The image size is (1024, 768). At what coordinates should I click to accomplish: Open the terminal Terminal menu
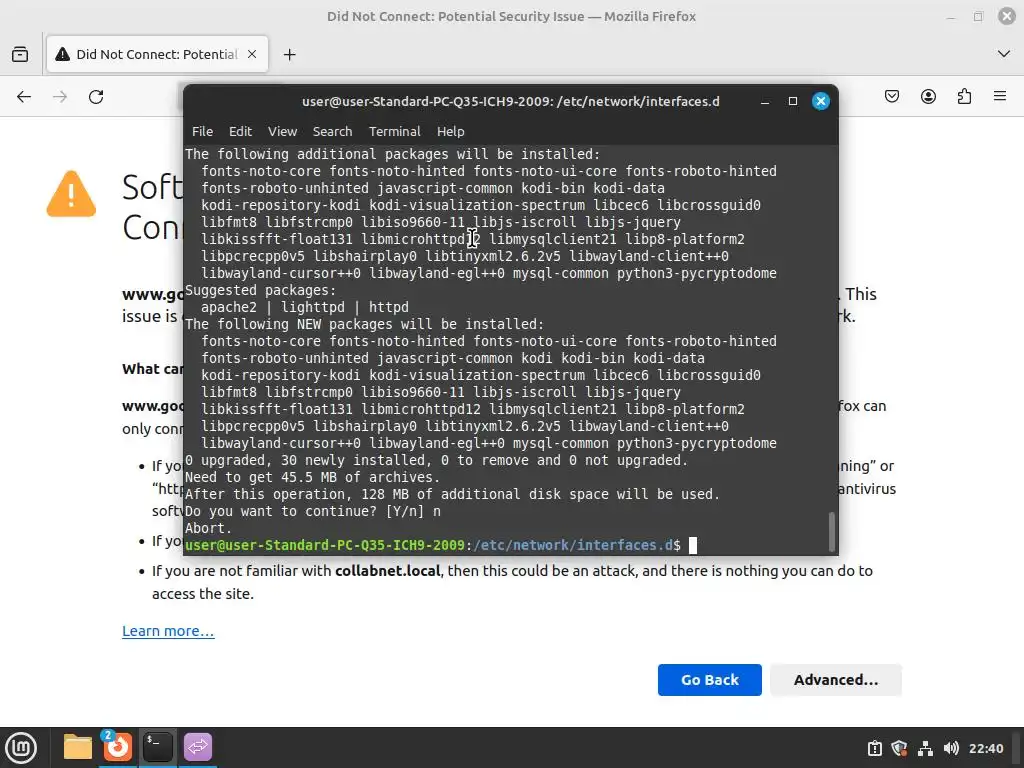[394, 131]
